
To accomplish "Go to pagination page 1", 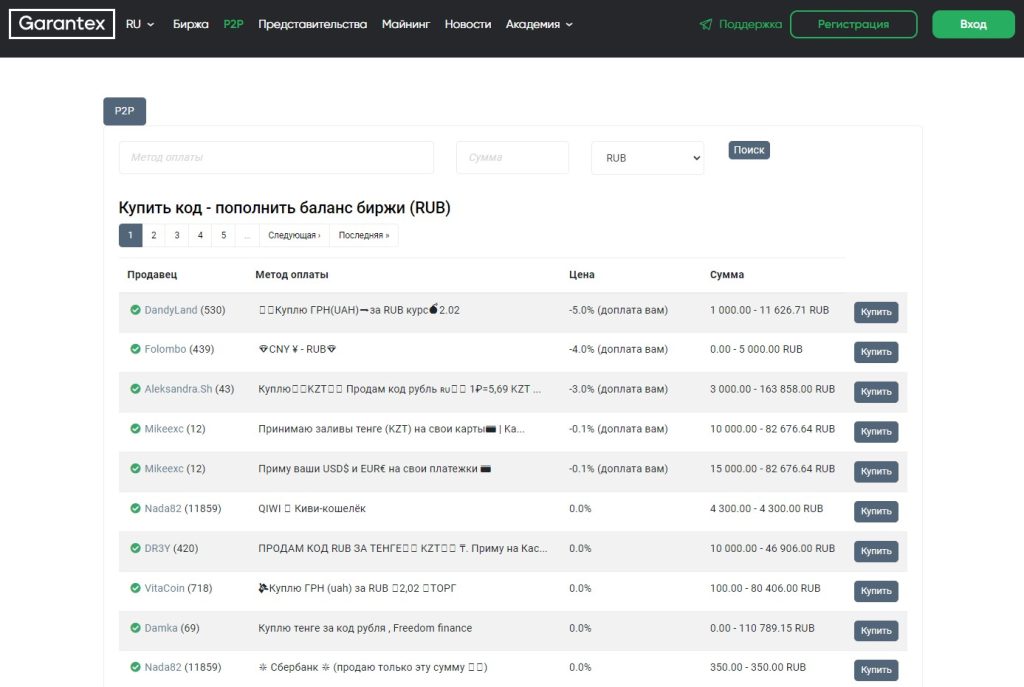I will pyautogui.click(x=131, y=235).
